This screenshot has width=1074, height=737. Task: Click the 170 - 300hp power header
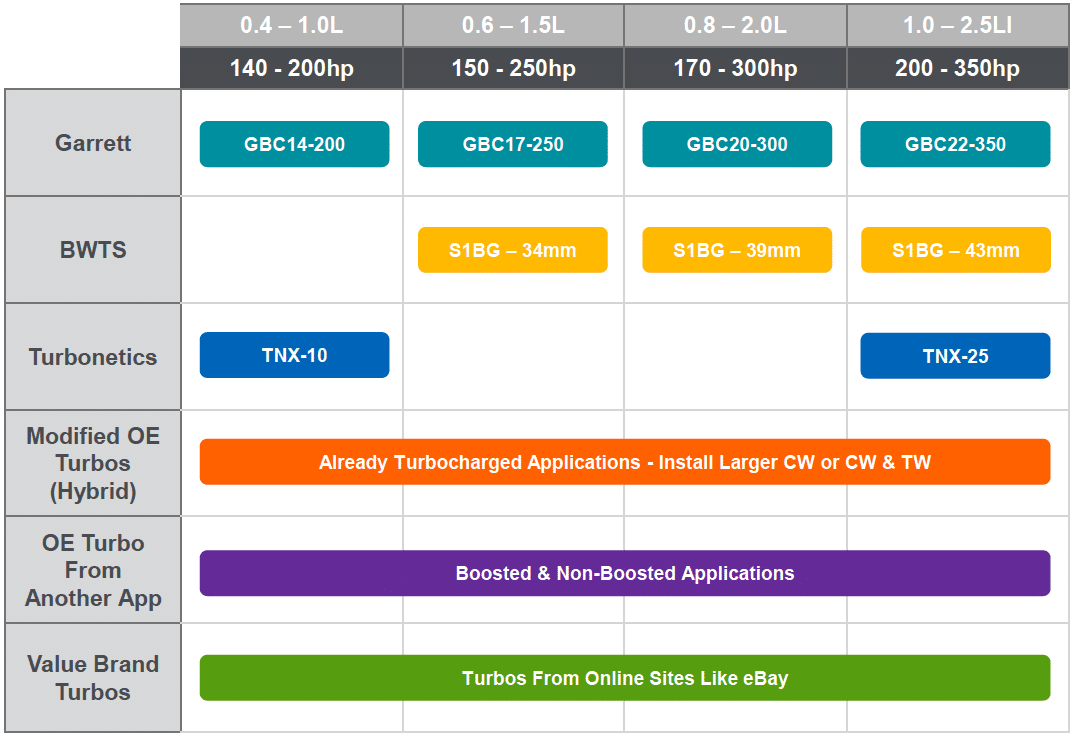click(x=736, y=68)
